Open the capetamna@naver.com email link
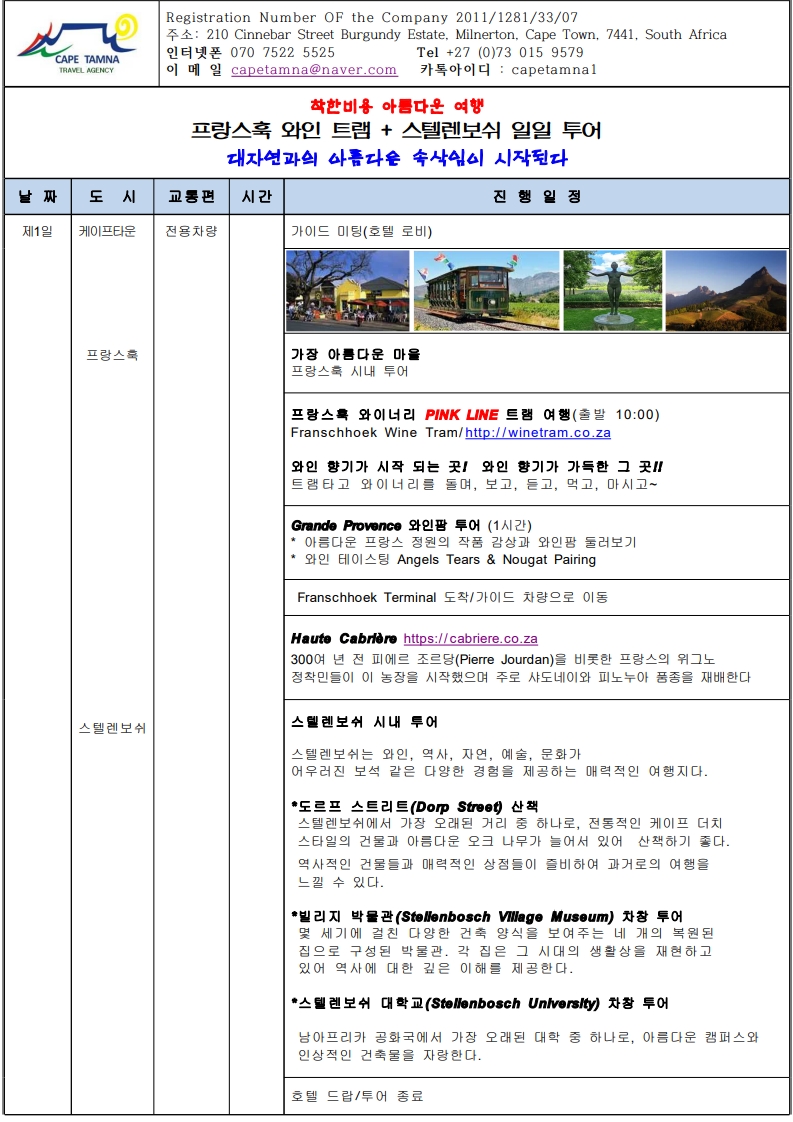793x1122 pixels. (x=313, y=70)
